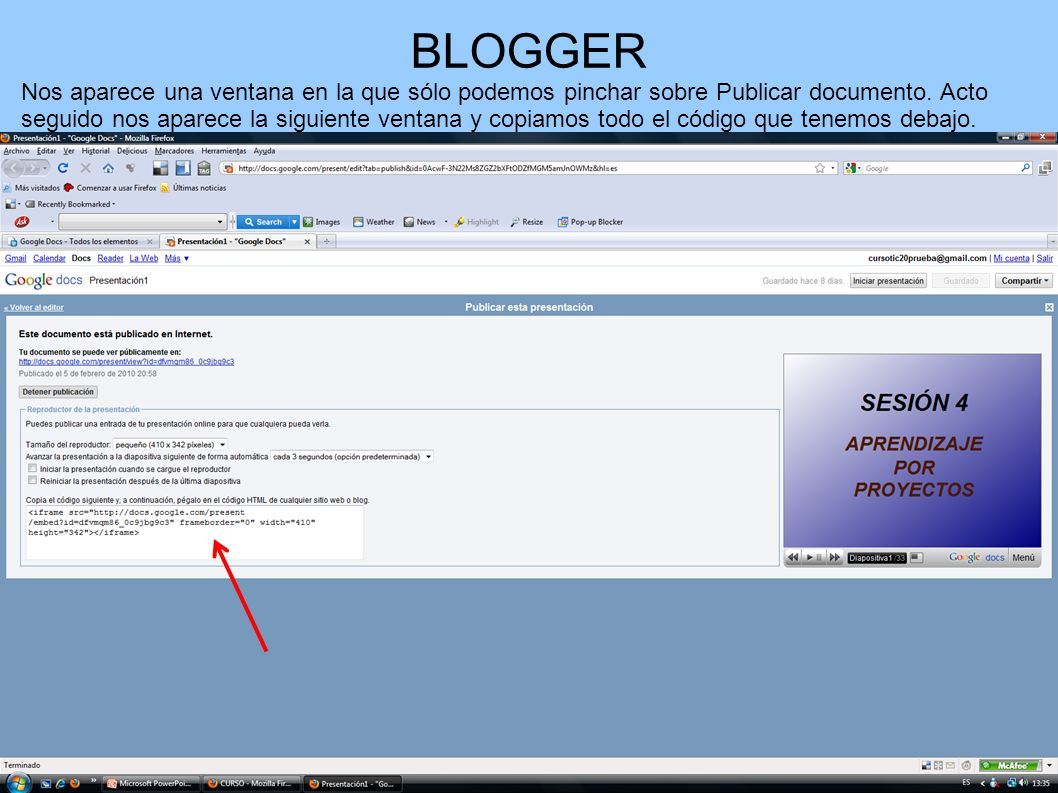Check Iniciar la presentación cuando se cargue
Viewport: 1058px width, 793px height.
click(32, 468)
